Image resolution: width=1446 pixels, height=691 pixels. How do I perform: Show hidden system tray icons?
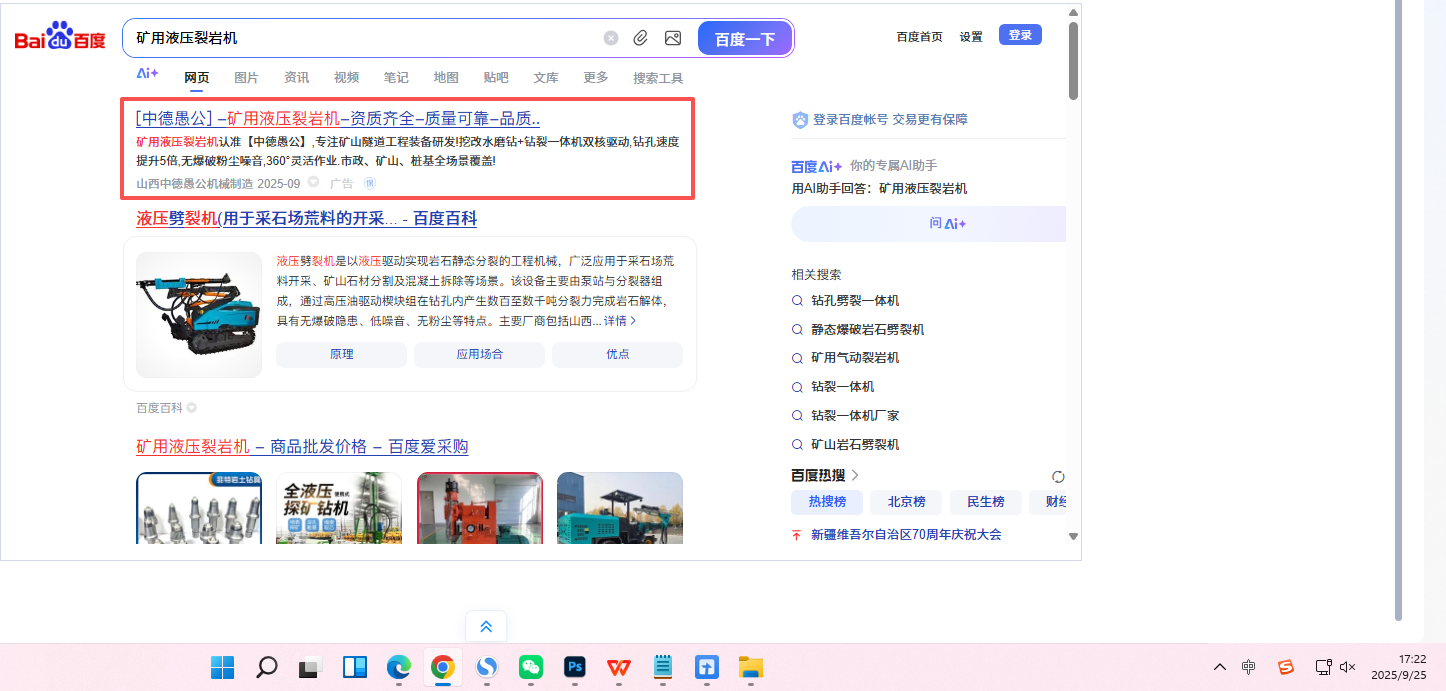1219,667
